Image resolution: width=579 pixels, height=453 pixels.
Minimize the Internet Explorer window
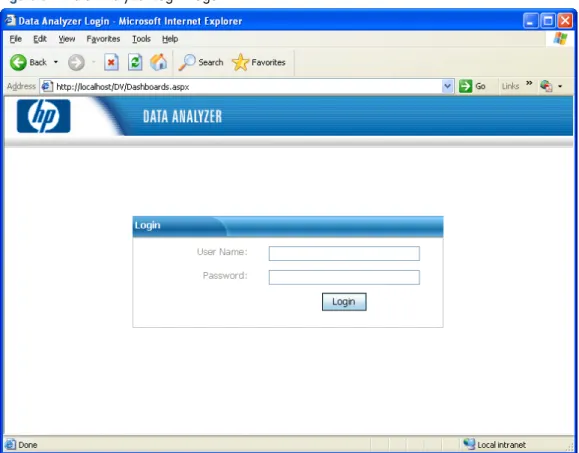tap(530, 21)
